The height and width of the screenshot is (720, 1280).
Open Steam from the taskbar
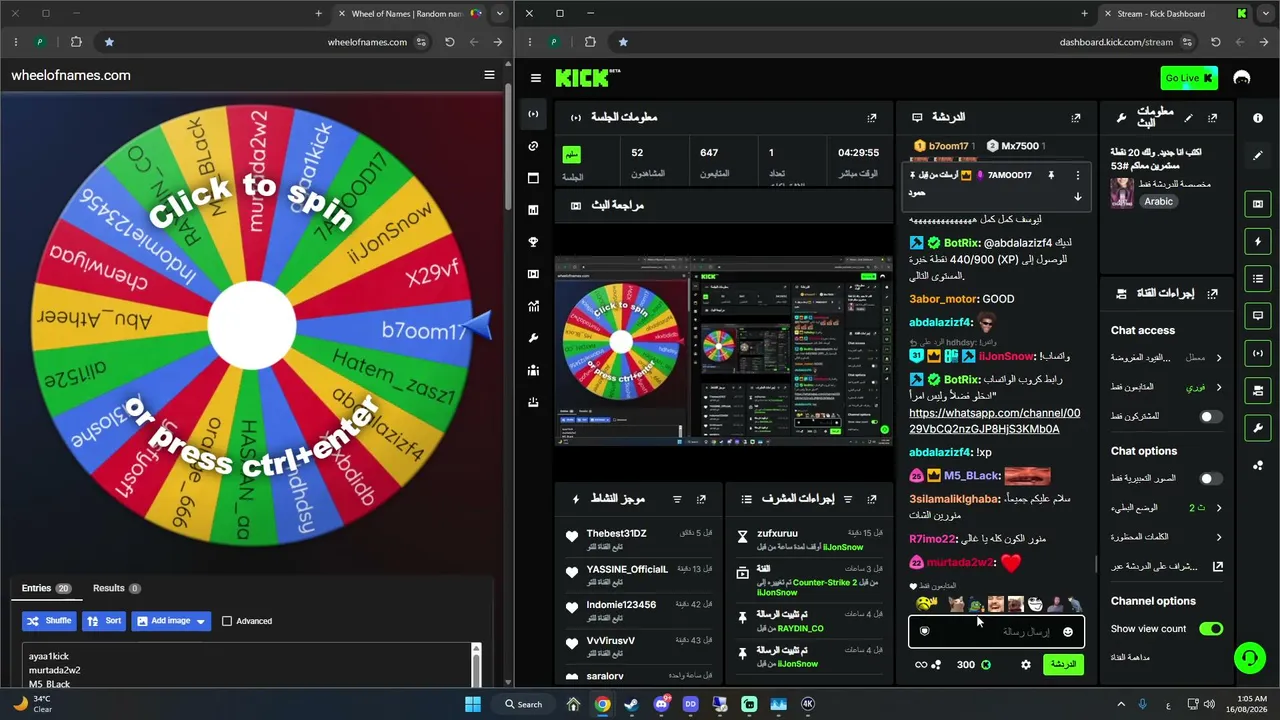click(631, 704)
